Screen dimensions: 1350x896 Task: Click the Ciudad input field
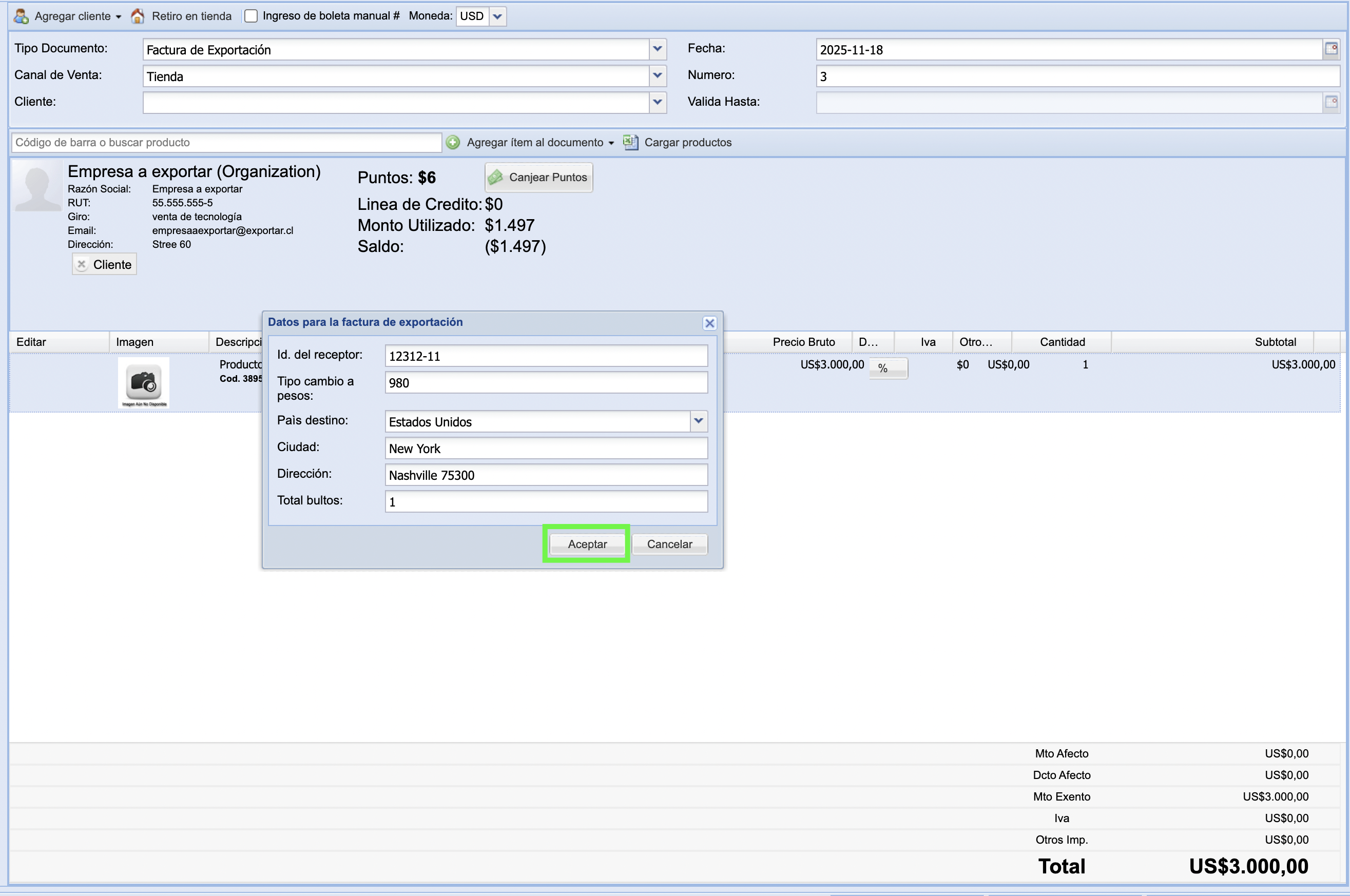pyautogui.click(x=546, y=449)
